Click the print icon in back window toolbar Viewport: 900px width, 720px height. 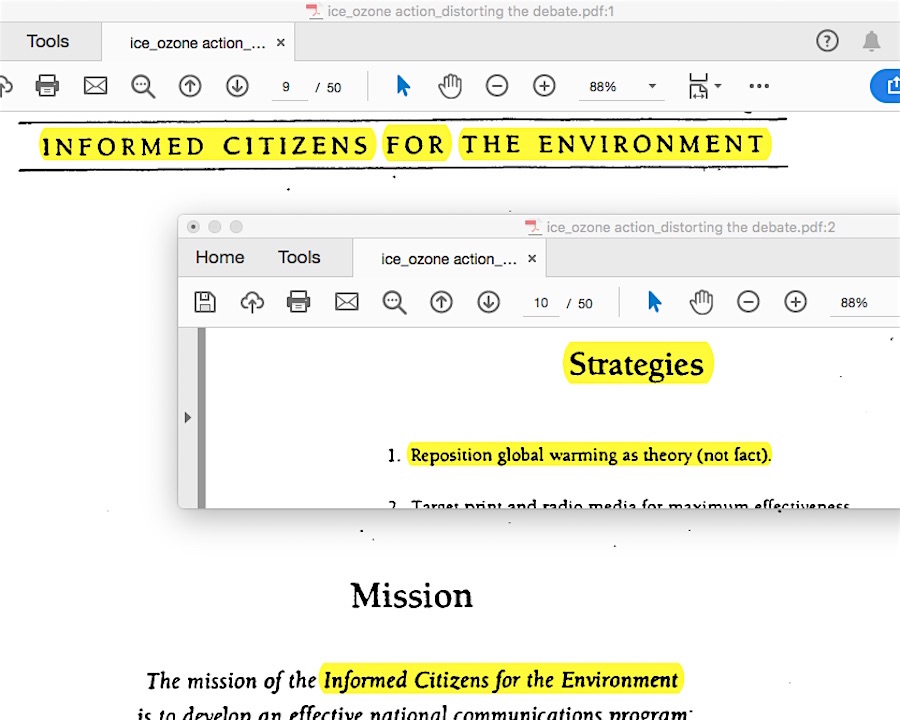click(x=47, y=86)
